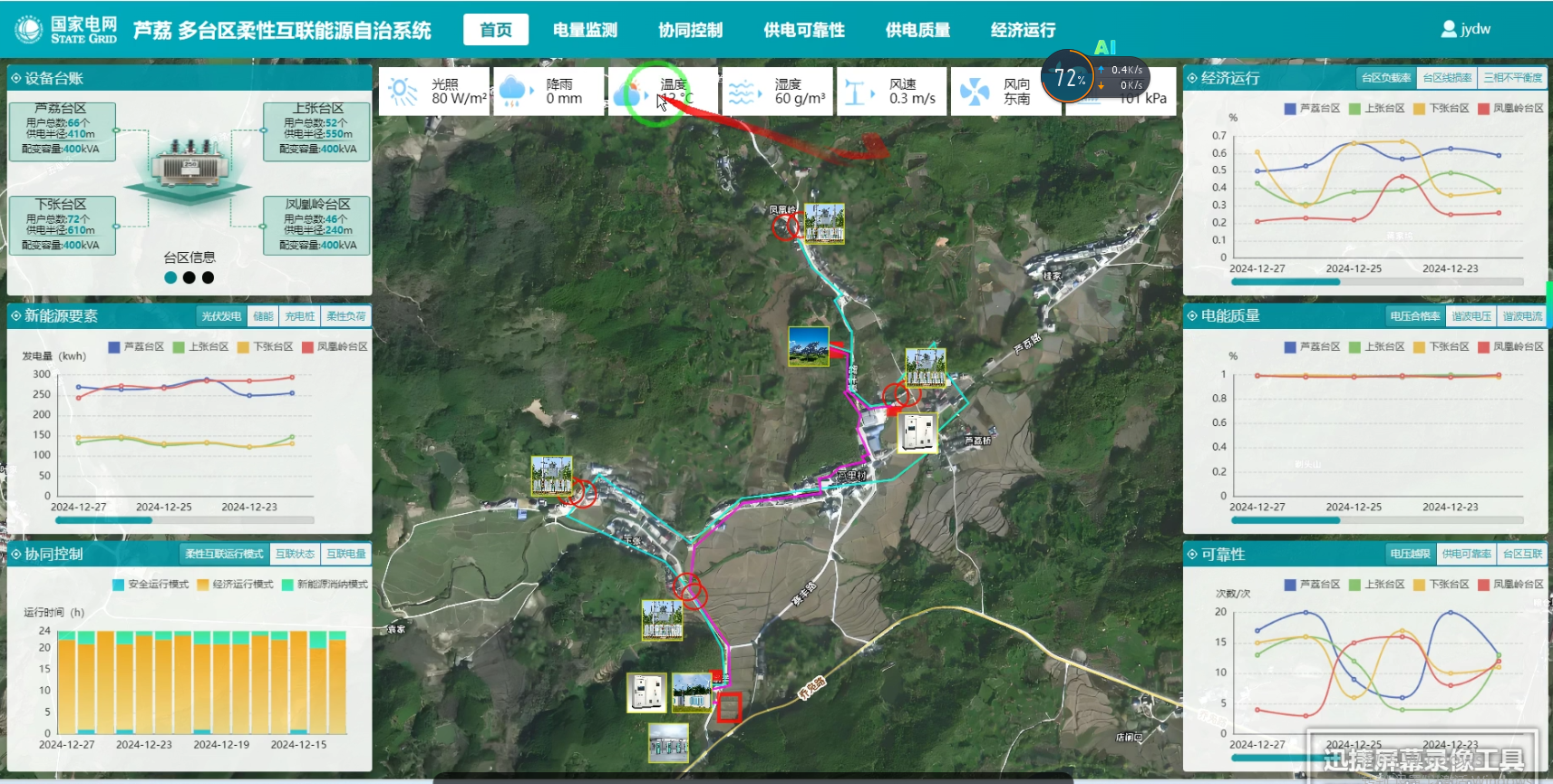Click the solar panel marker on map
1553x784 pixels.
pyautogui.click(x=808, y=346)
